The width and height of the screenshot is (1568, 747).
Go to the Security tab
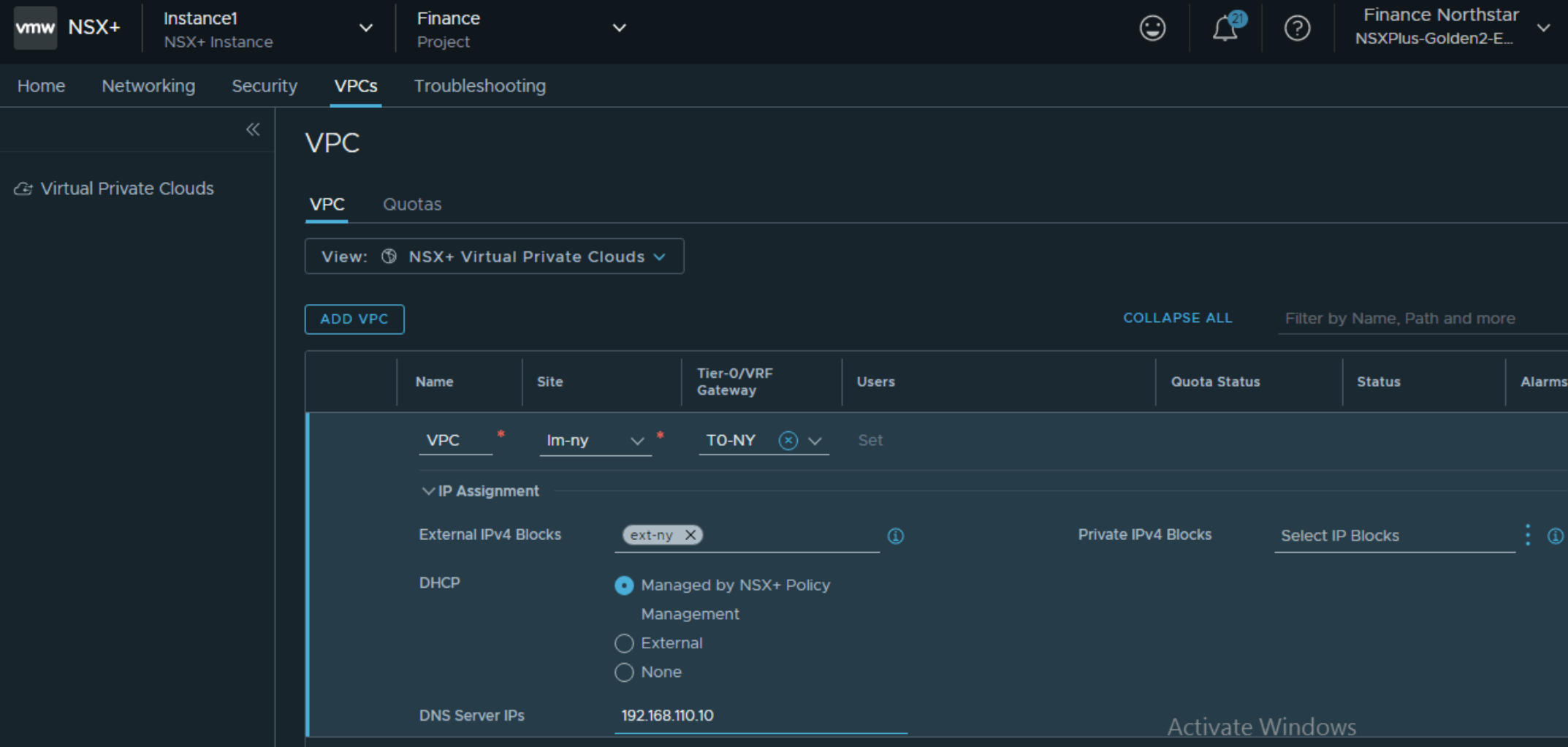pyautogui.click(x=264, y=86)
